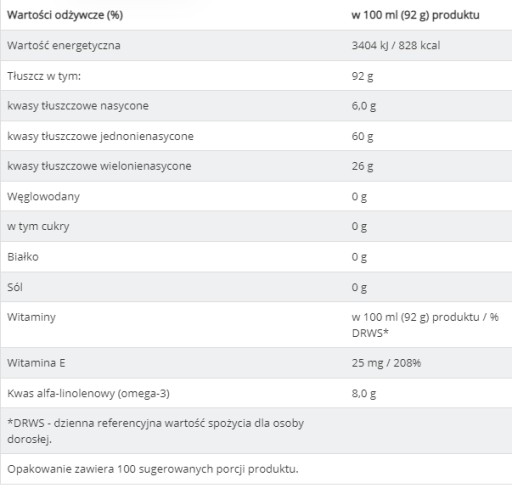Select the '6,0 g' saturated fat value
Image resolution: width=512 pixels, height=488 pixels.
coord(364,106)
